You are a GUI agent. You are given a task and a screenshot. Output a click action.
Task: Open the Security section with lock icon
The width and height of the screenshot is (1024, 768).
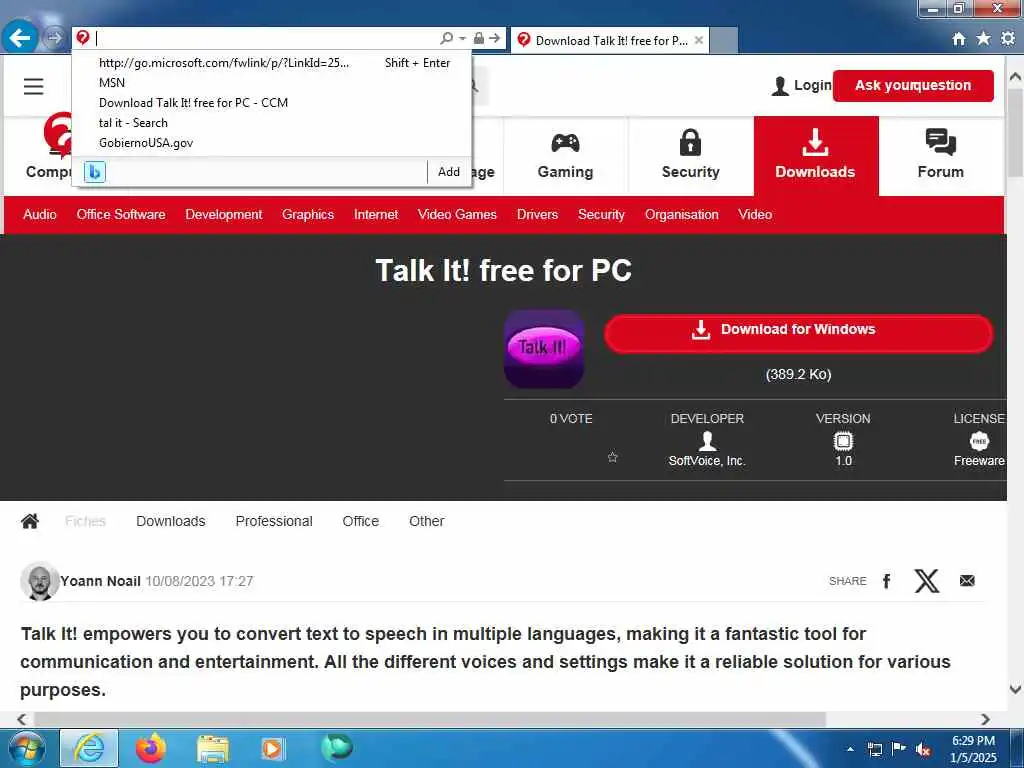point(690,155)
